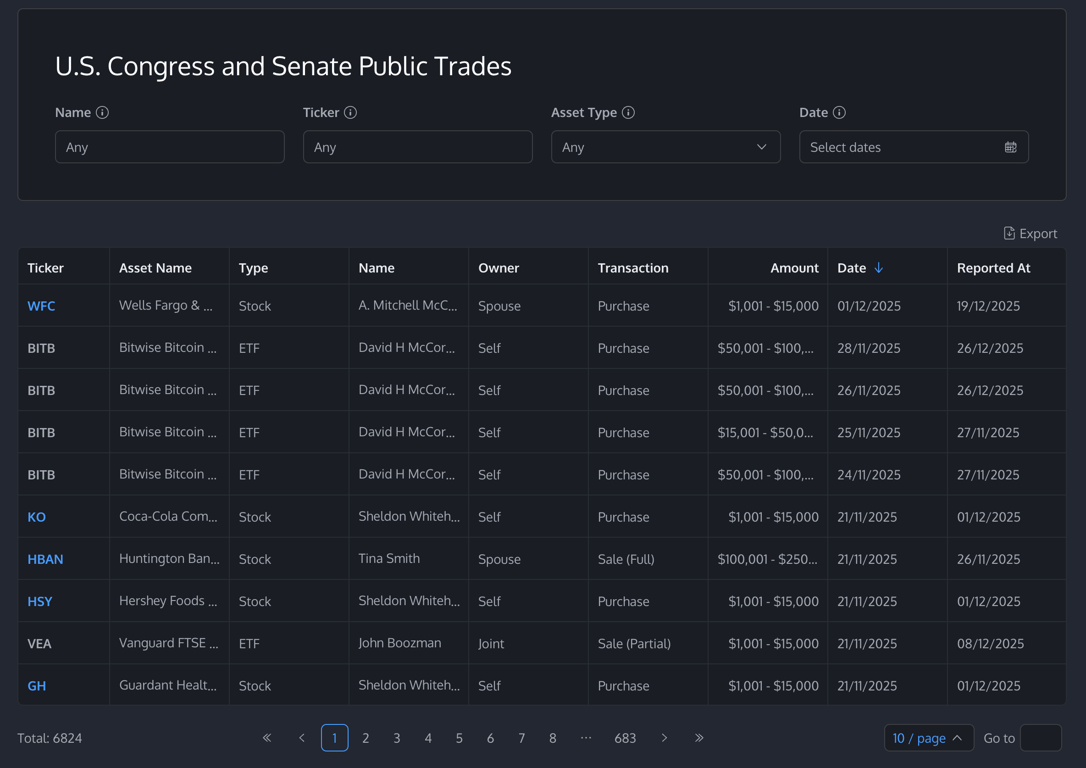Click the info icon beside Date label

click(x=839, y=113)
